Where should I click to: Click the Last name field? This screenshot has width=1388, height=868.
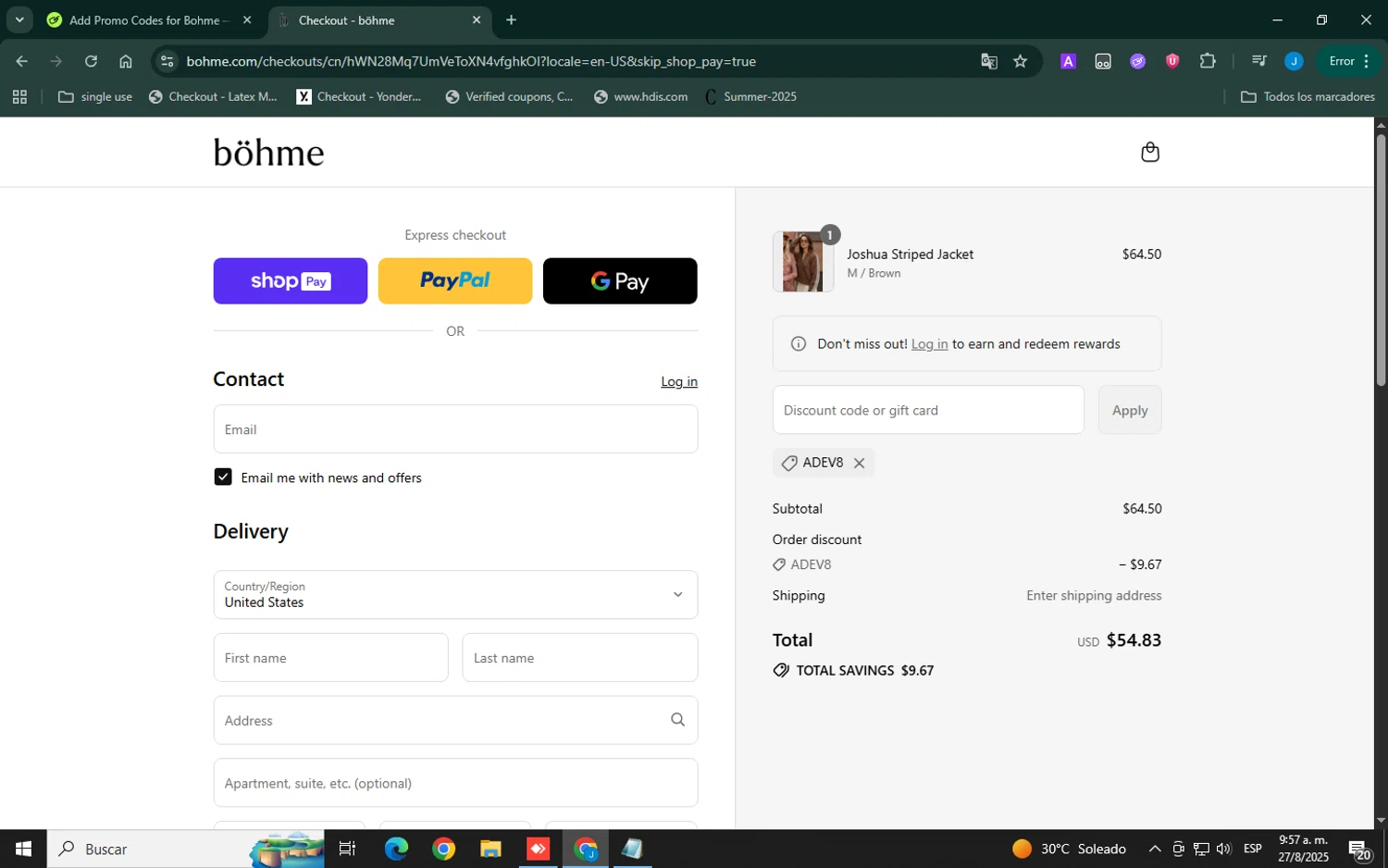[x=580, y=658]
